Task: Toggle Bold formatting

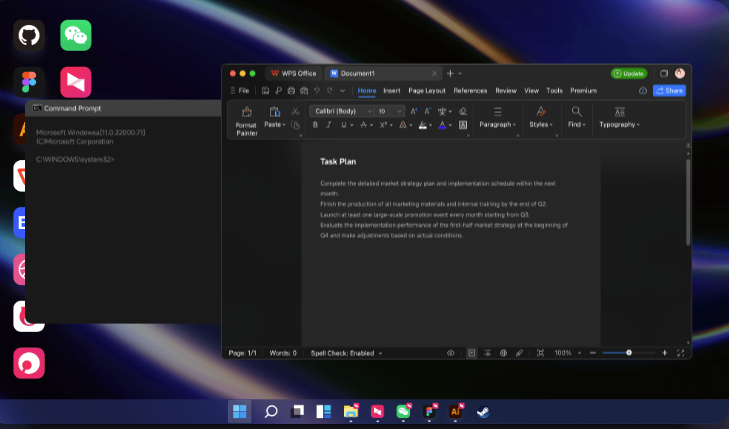Action: [x=315, y=125]
